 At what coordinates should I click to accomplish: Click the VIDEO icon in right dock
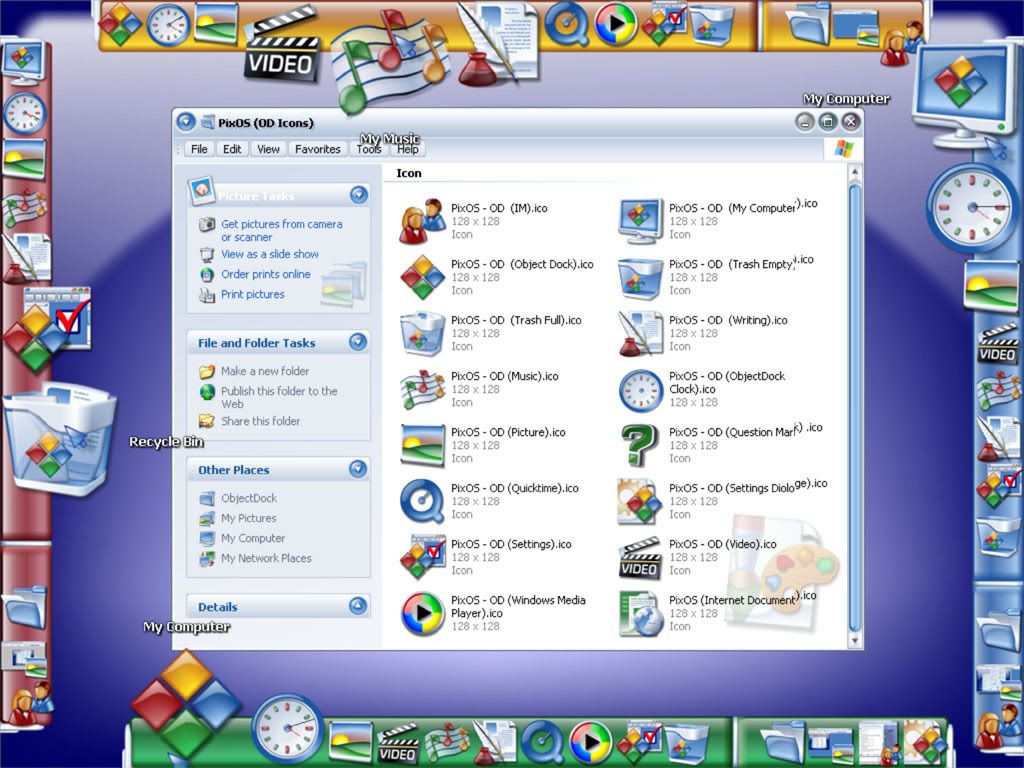coord(997,342)
